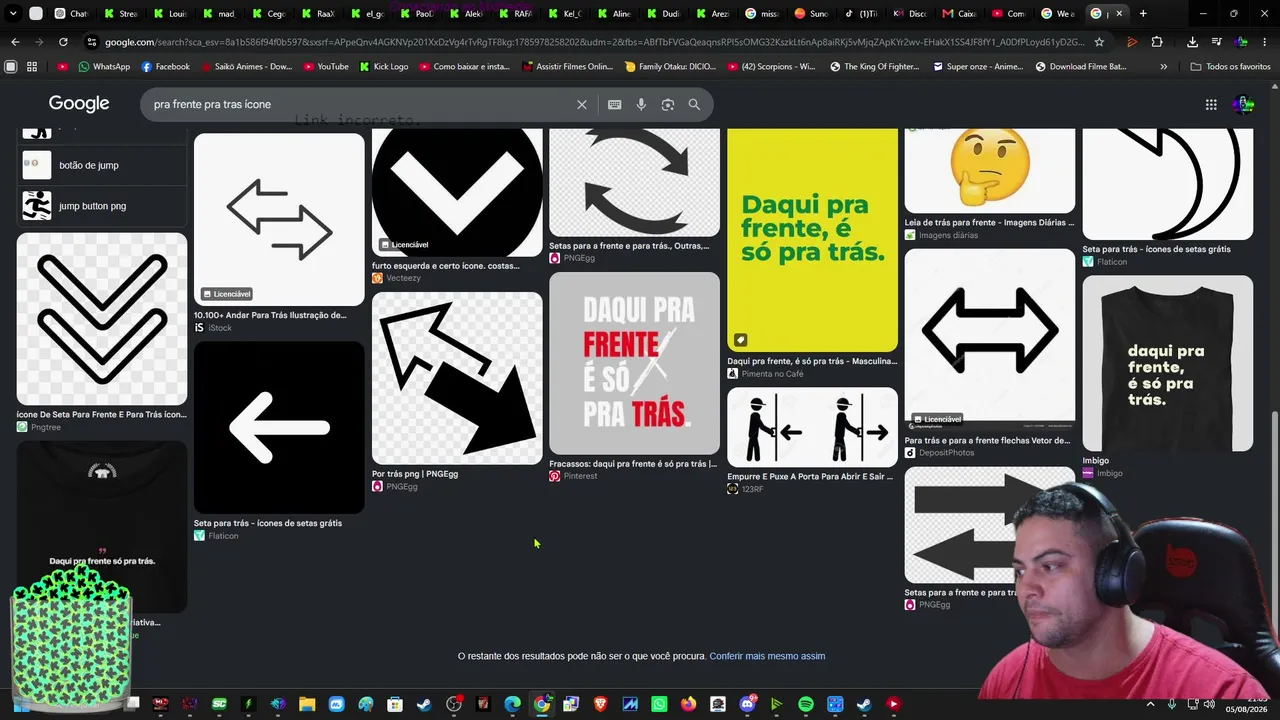1280x720 pixels.
Task: Open the apps shortcut in bookmarks bar
Action: (x=32, y=66)
